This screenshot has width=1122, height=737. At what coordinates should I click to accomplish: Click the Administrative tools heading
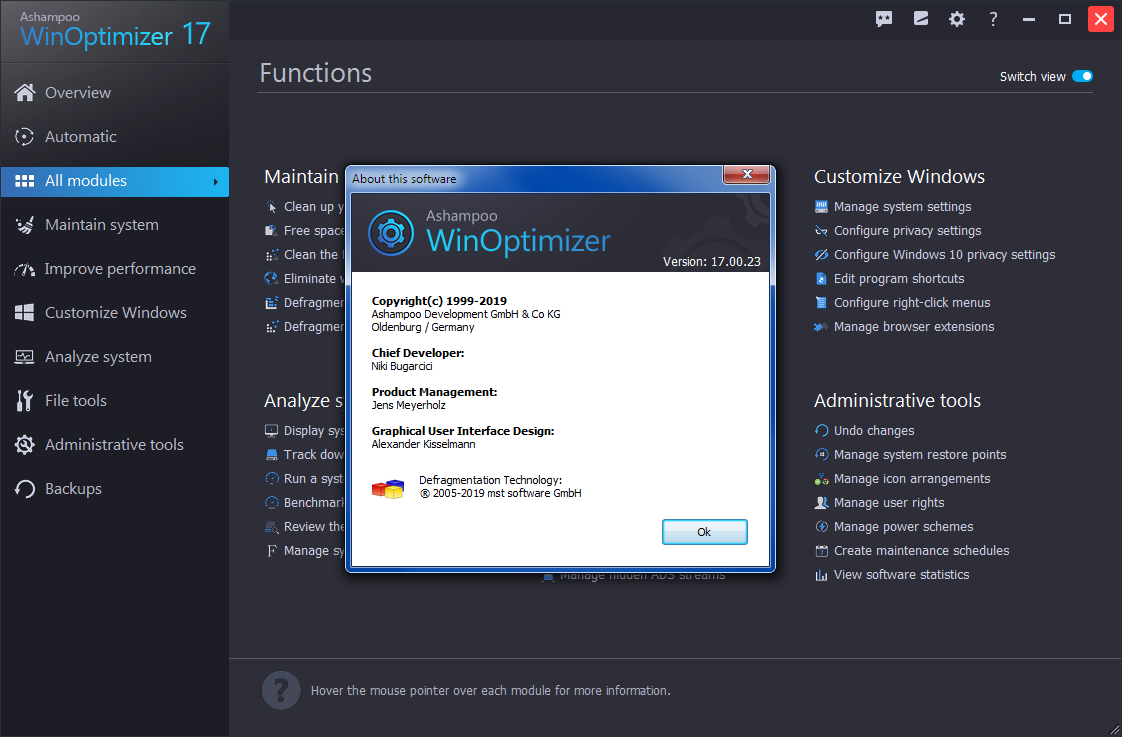point(897,401)
